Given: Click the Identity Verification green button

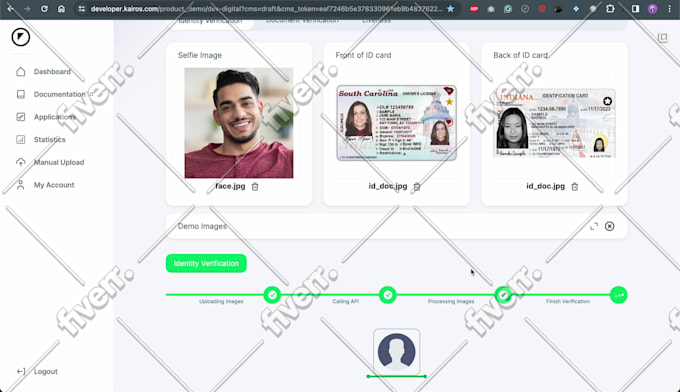Looking at the screenshot, I should [x=206, y=263].
